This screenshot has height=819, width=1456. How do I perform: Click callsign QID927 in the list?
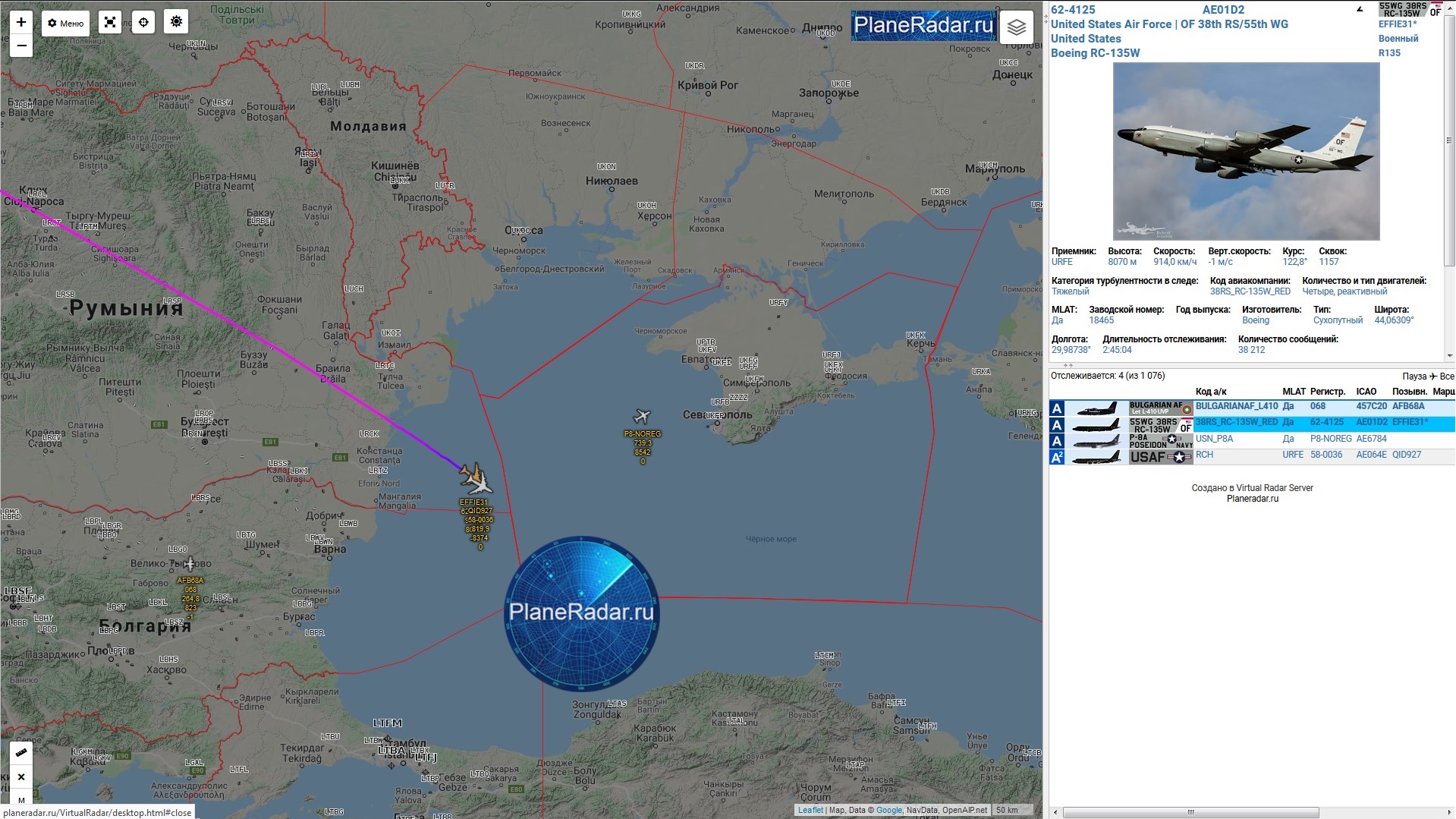1405,455
